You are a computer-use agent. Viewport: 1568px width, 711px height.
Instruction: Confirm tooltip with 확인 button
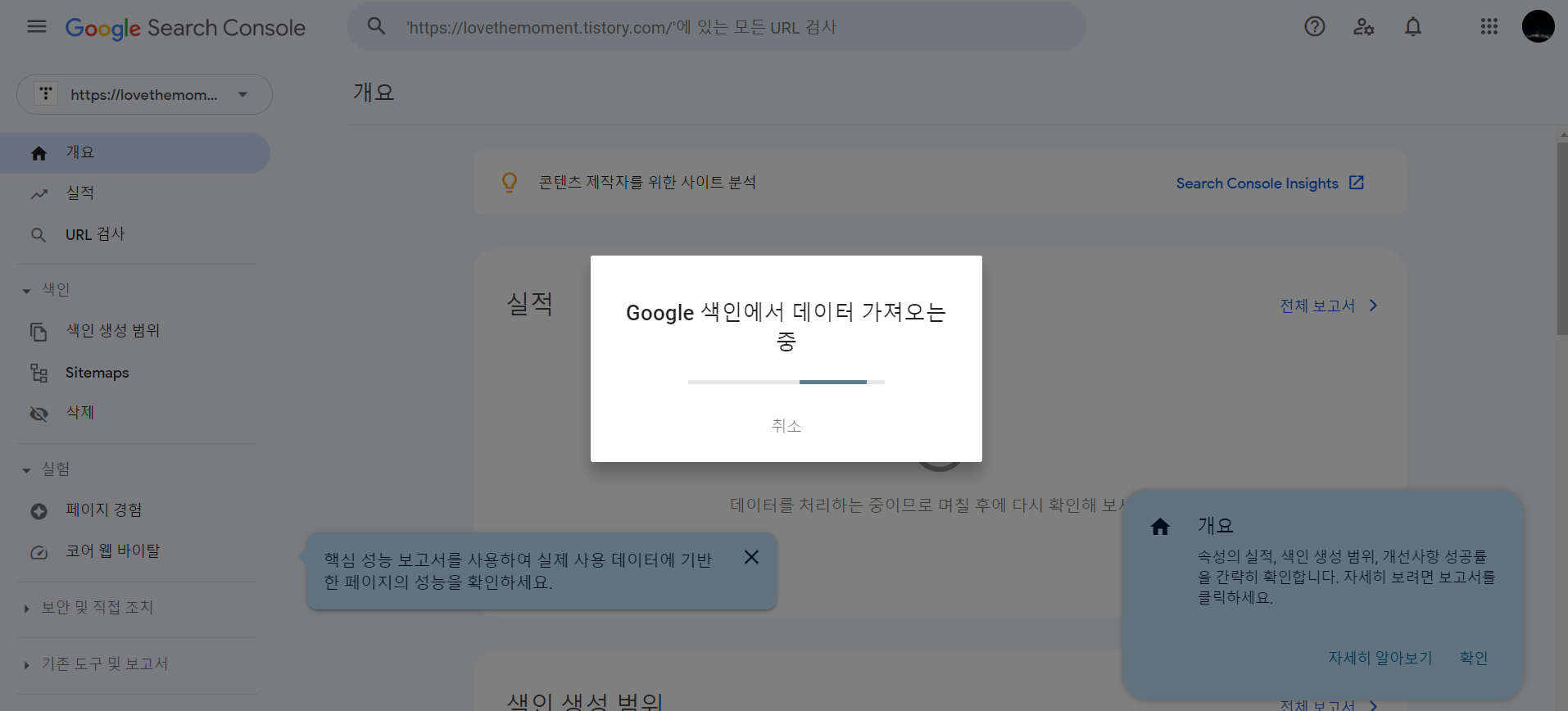coord(1473,658)
